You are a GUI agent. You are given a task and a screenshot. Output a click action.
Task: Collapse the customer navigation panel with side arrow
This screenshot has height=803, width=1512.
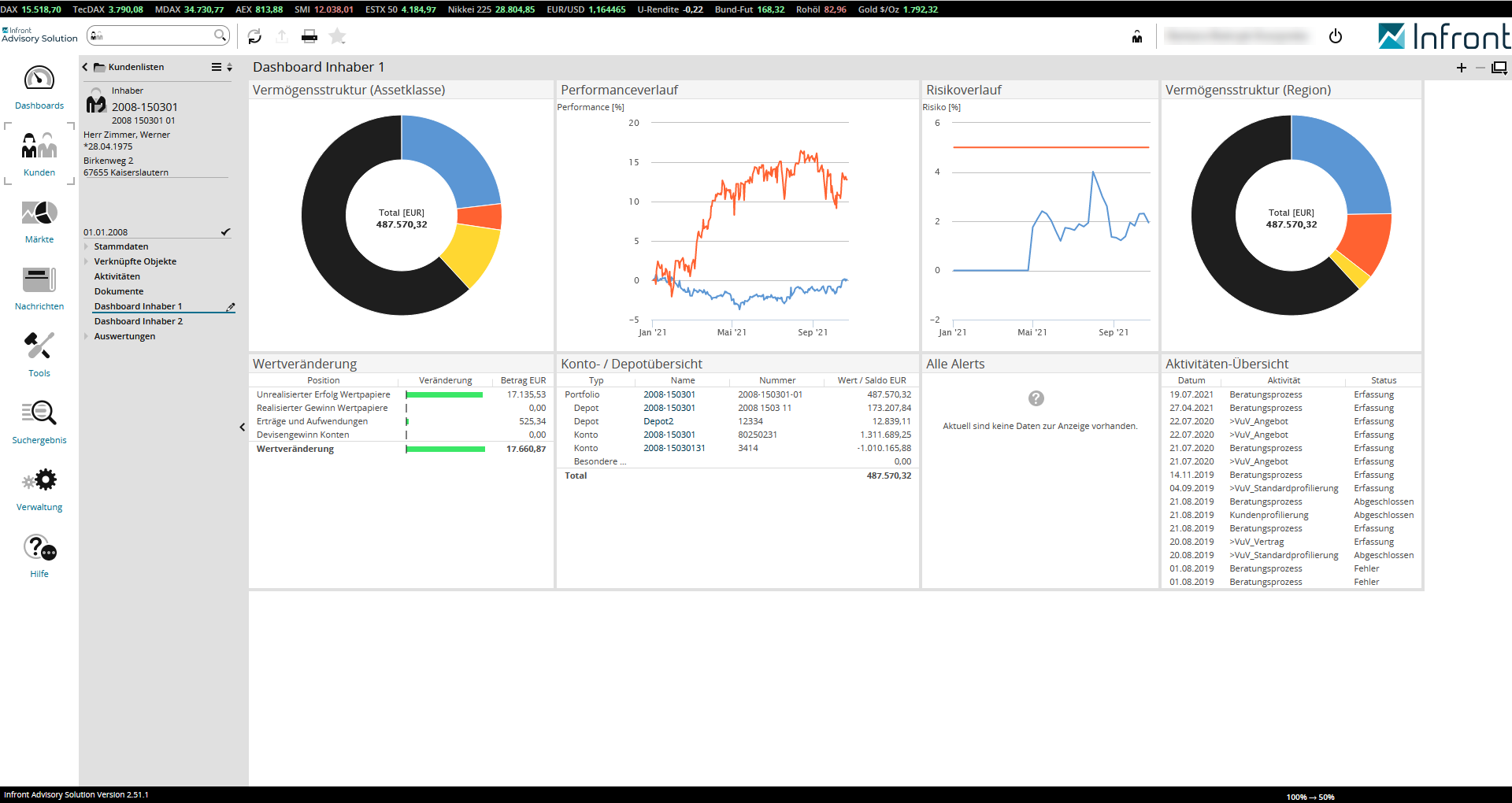point(242,427)
